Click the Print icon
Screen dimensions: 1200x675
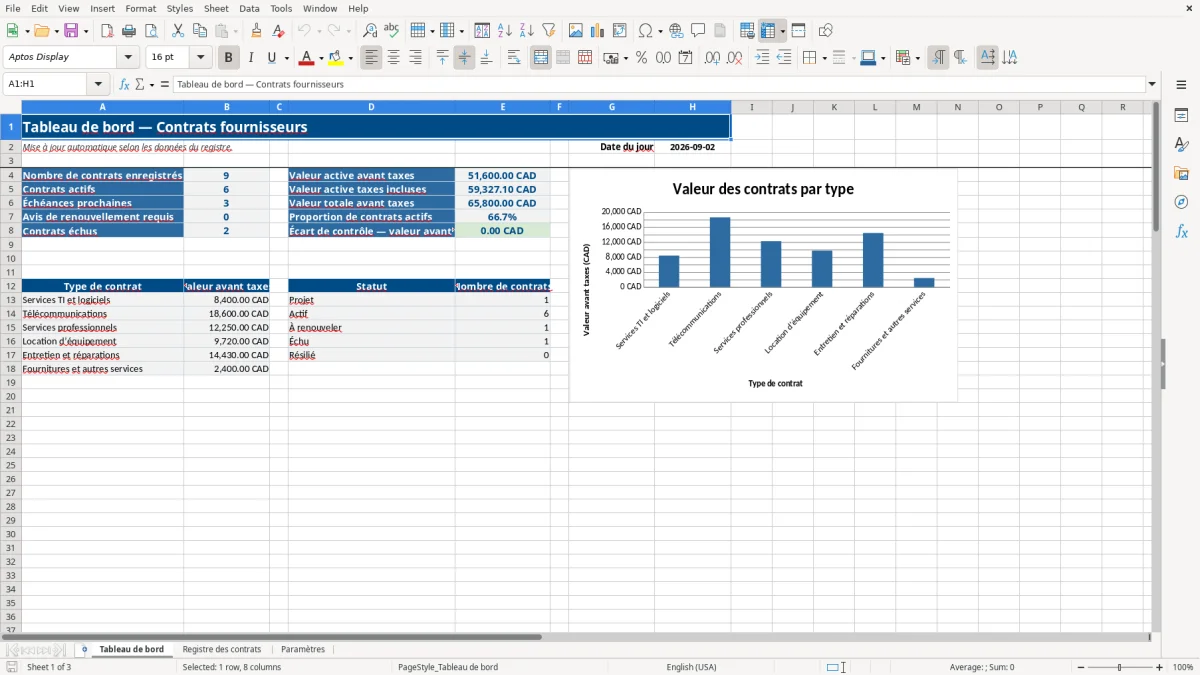129,31
